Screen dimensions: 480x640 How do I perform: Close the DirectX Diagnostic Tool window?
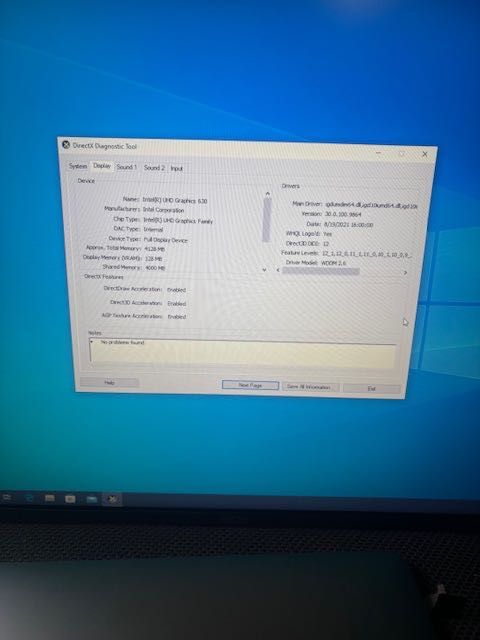point(424,154)
